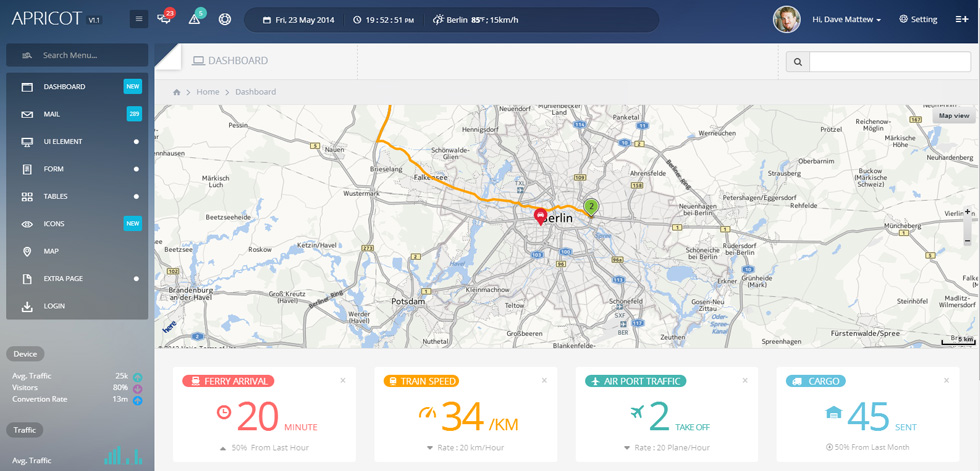Close the Ferry Arrival card
The image size is (980, 471).
click(x=342, y=380)
